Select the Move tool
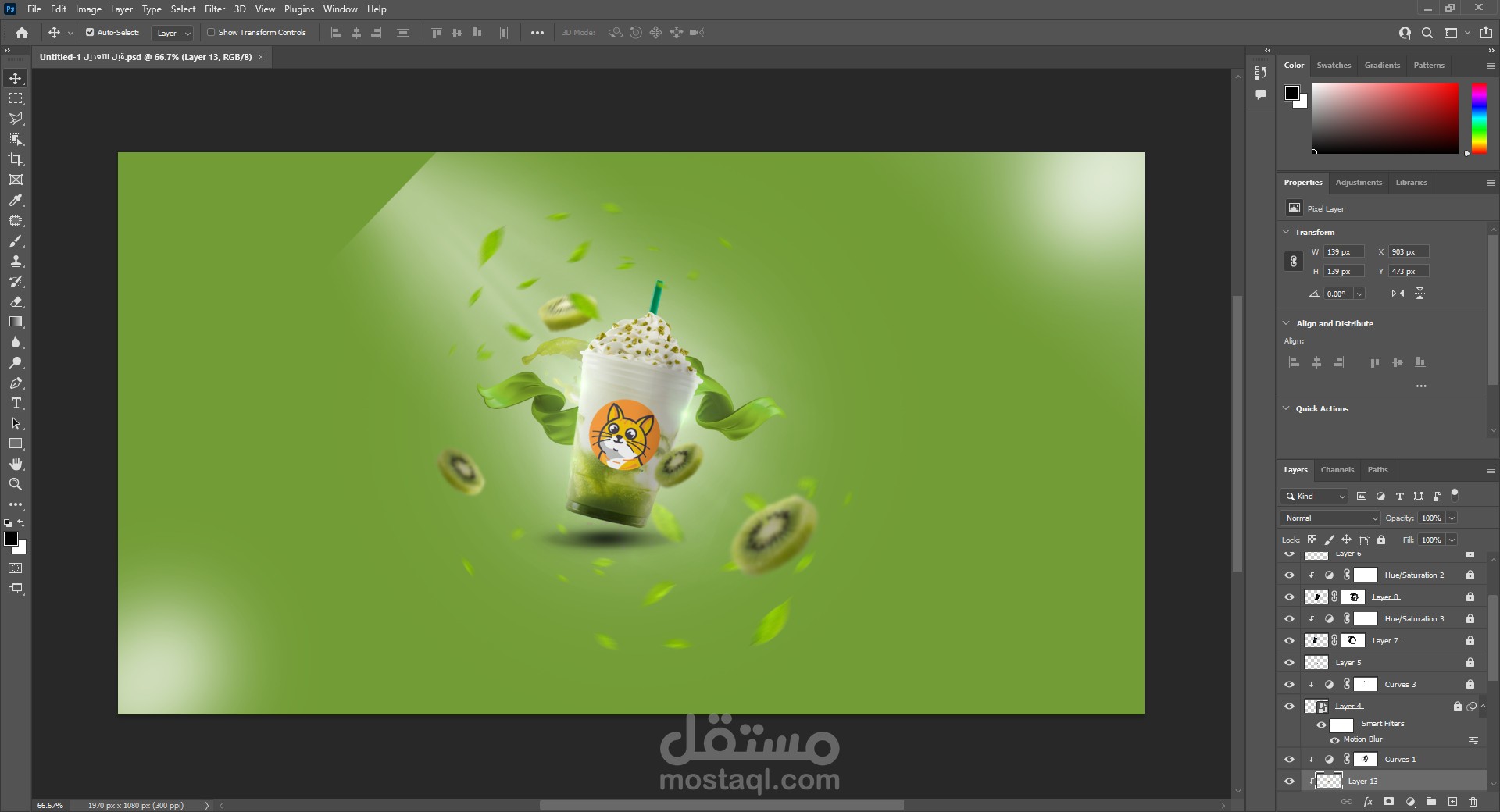The width and height of the screenshot is (1500, 812). point(16,78)
